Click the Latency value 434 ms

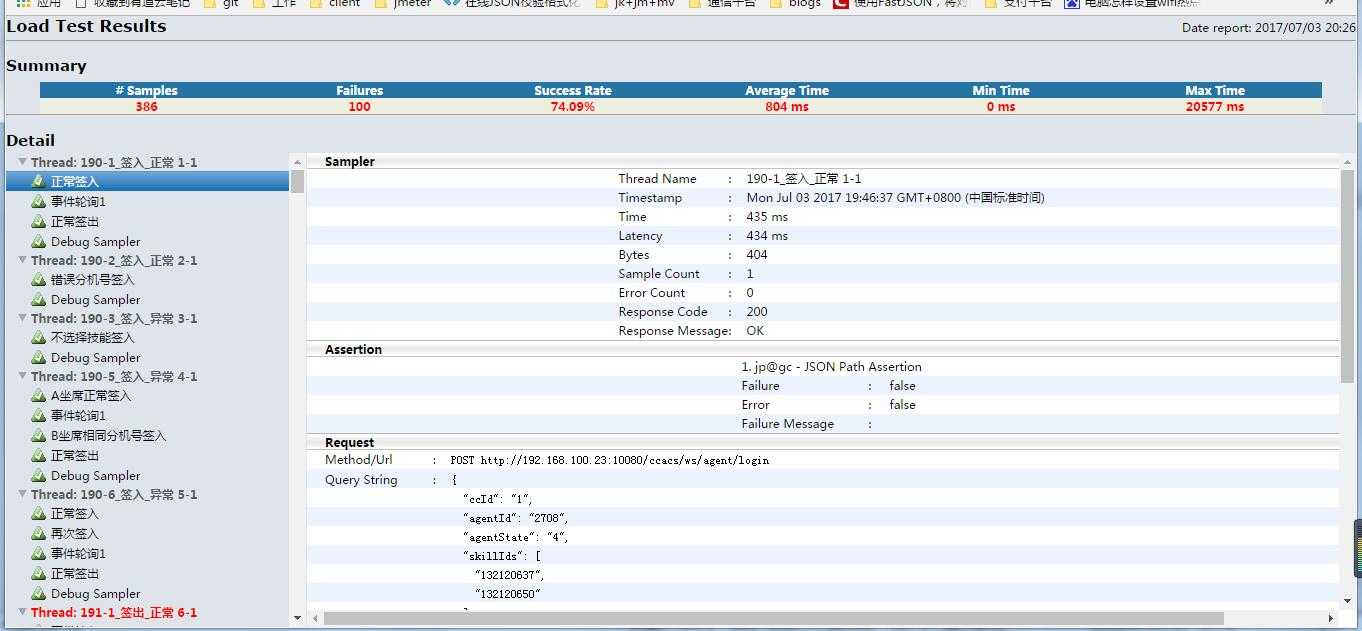[767, 236]
